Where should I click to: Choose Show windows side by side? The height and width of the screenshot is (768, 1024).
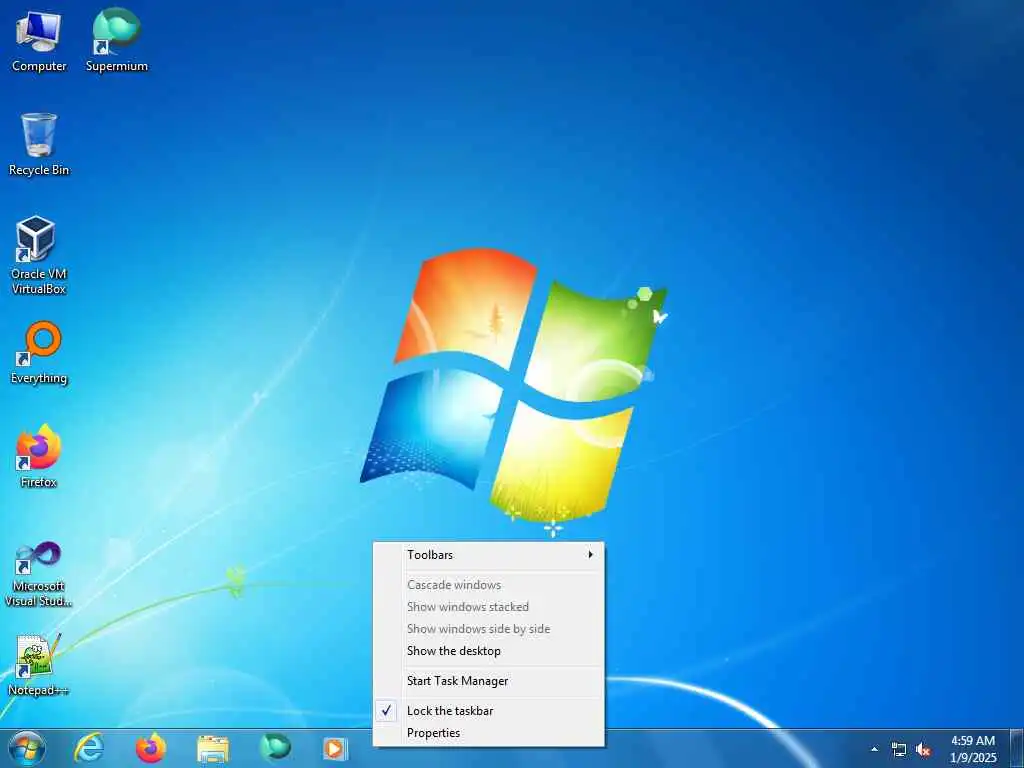pos(488,629)
